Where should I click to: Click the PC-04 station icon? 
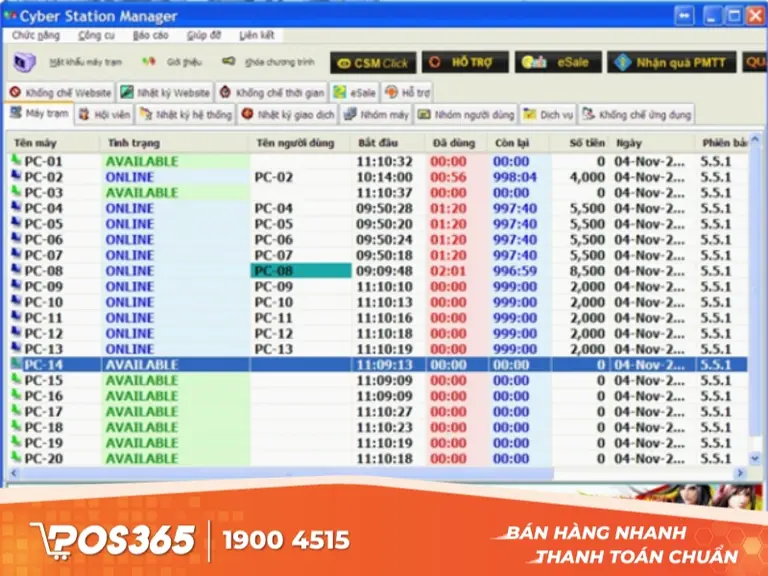tap(16, 207)
